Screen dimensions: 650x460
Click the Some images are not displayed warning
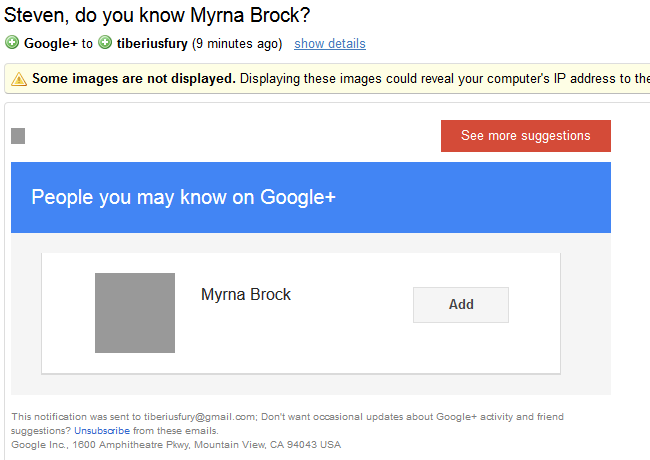[x=134, y=78]
